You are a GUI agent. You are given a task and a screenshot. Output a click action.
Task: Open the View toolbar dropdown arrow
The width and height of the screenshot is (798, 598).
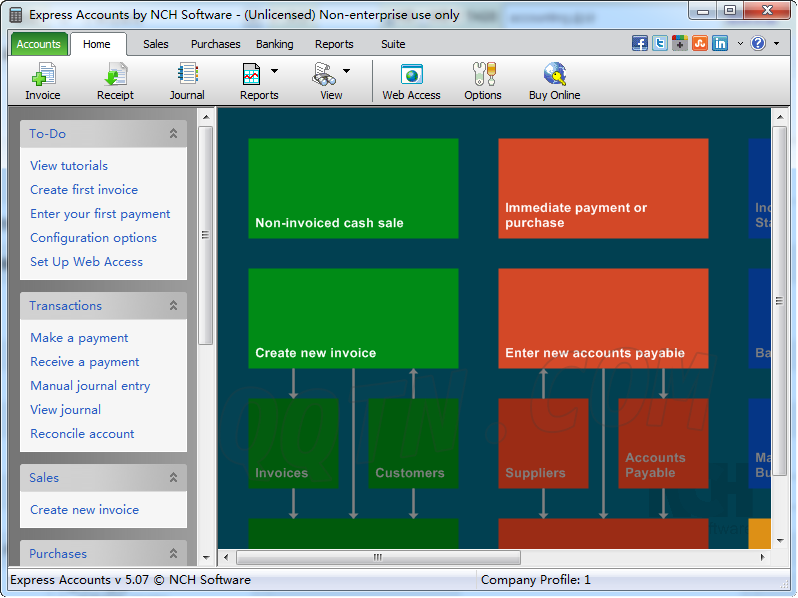[x=347, y=71]
